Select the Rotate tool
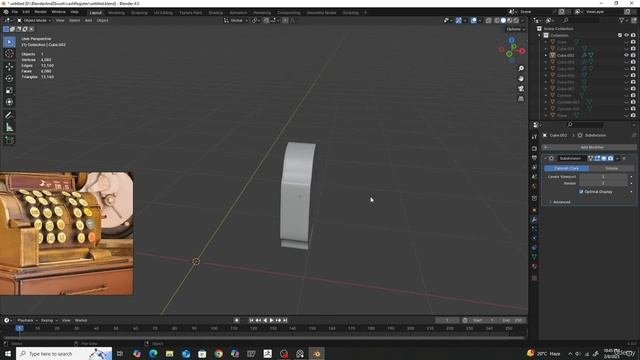640x360 pixels. click(9, 78)
